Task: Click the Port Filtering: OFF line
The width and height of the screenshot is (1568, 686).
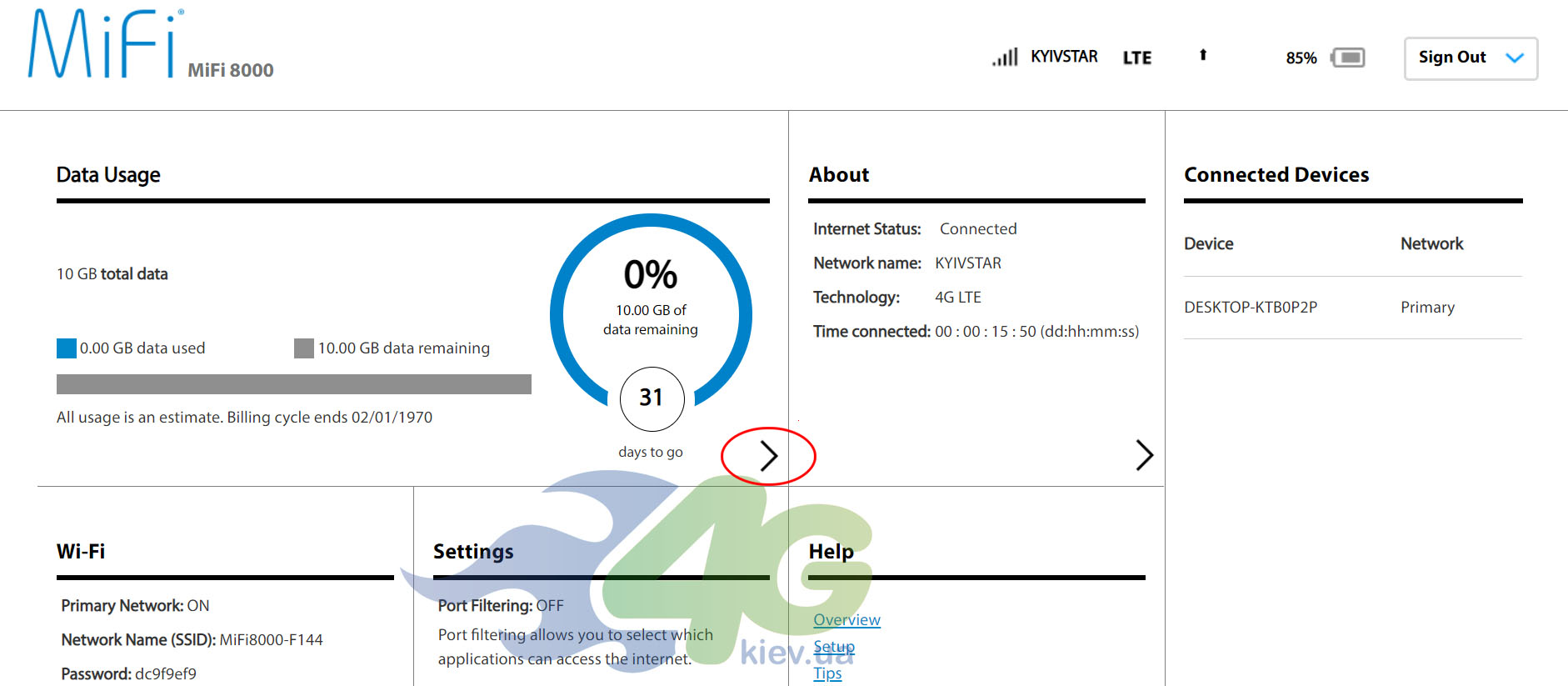Action: click(501, 606)
